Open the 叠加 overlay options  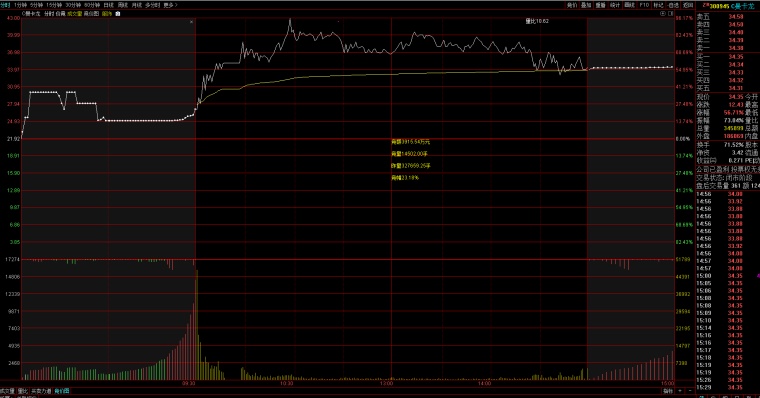tap(586, 5)
